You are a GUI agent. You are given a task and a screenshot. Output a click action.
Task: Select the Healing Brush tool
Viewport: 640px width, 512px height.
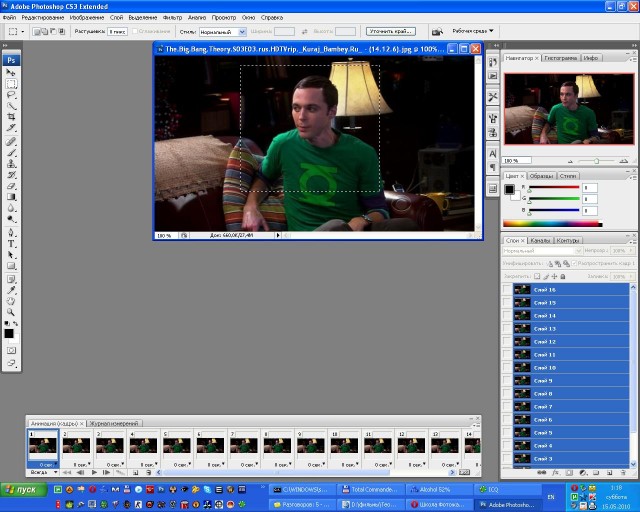coord(11,142)
